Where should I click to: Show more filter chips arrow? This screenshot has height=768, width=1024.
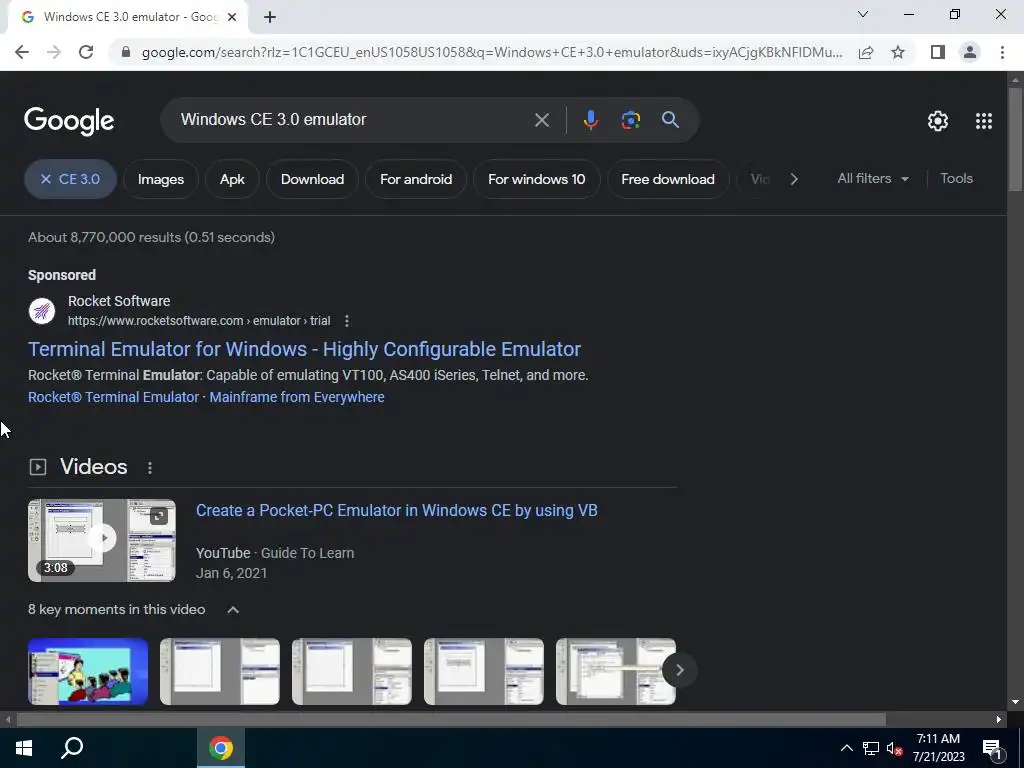click(x=793, y=179)
